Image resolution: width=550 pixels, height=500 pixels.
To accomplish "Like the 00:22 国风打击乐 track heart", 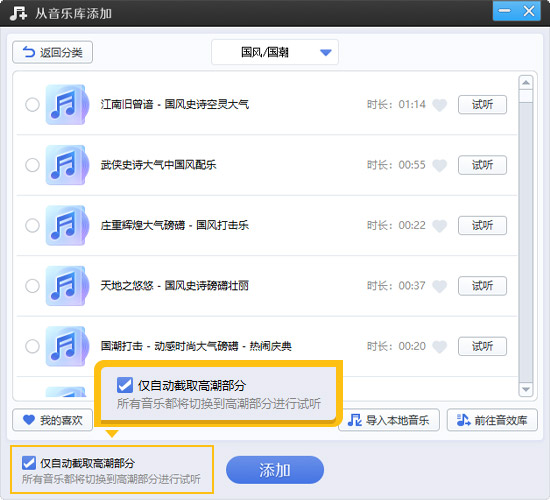I will click(x=440, y=226).
